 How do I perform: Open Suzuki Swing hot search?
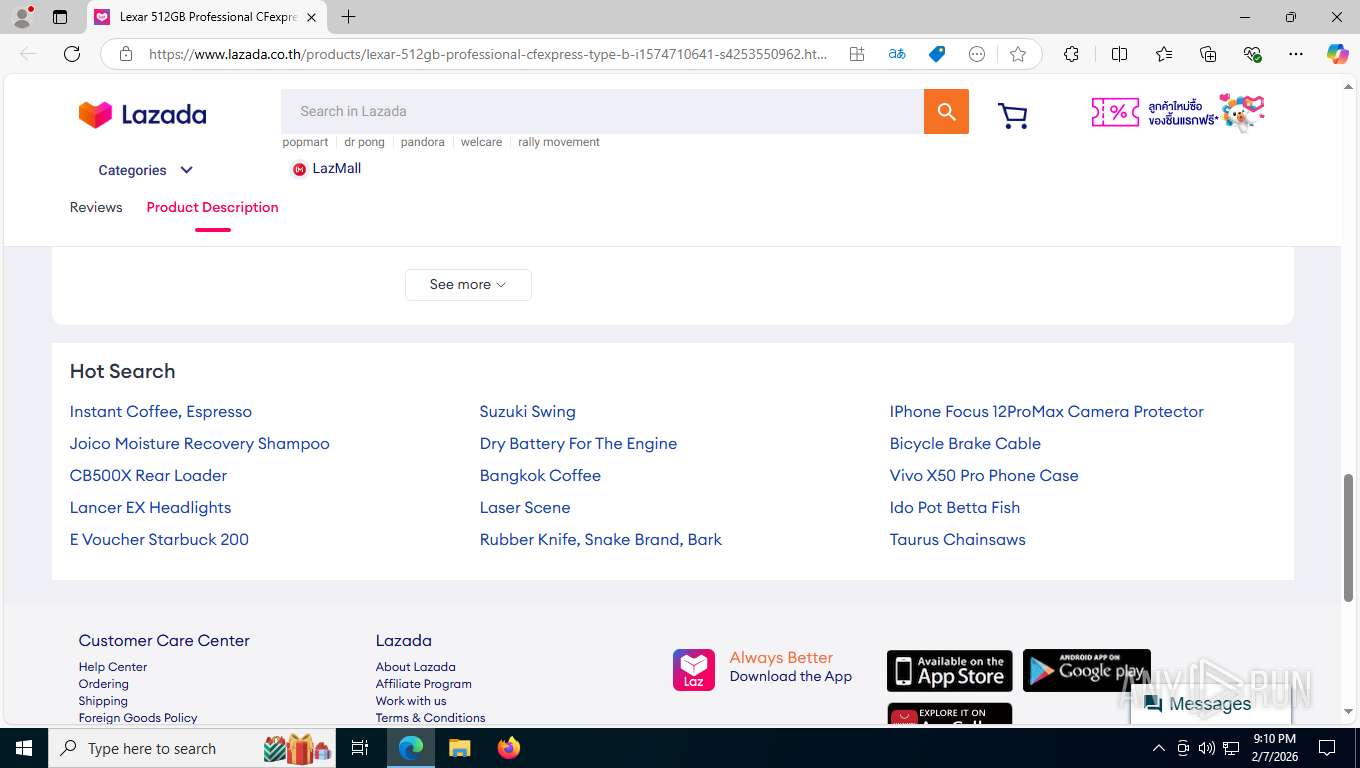(x=527, y=412)
